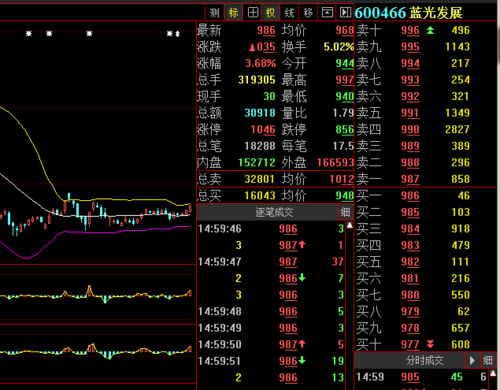Image resolution: width=500 pixels, height=390 pixels.
Task: Click the 细 button beside 逐笔成交
Action: [x=345, y=212]
